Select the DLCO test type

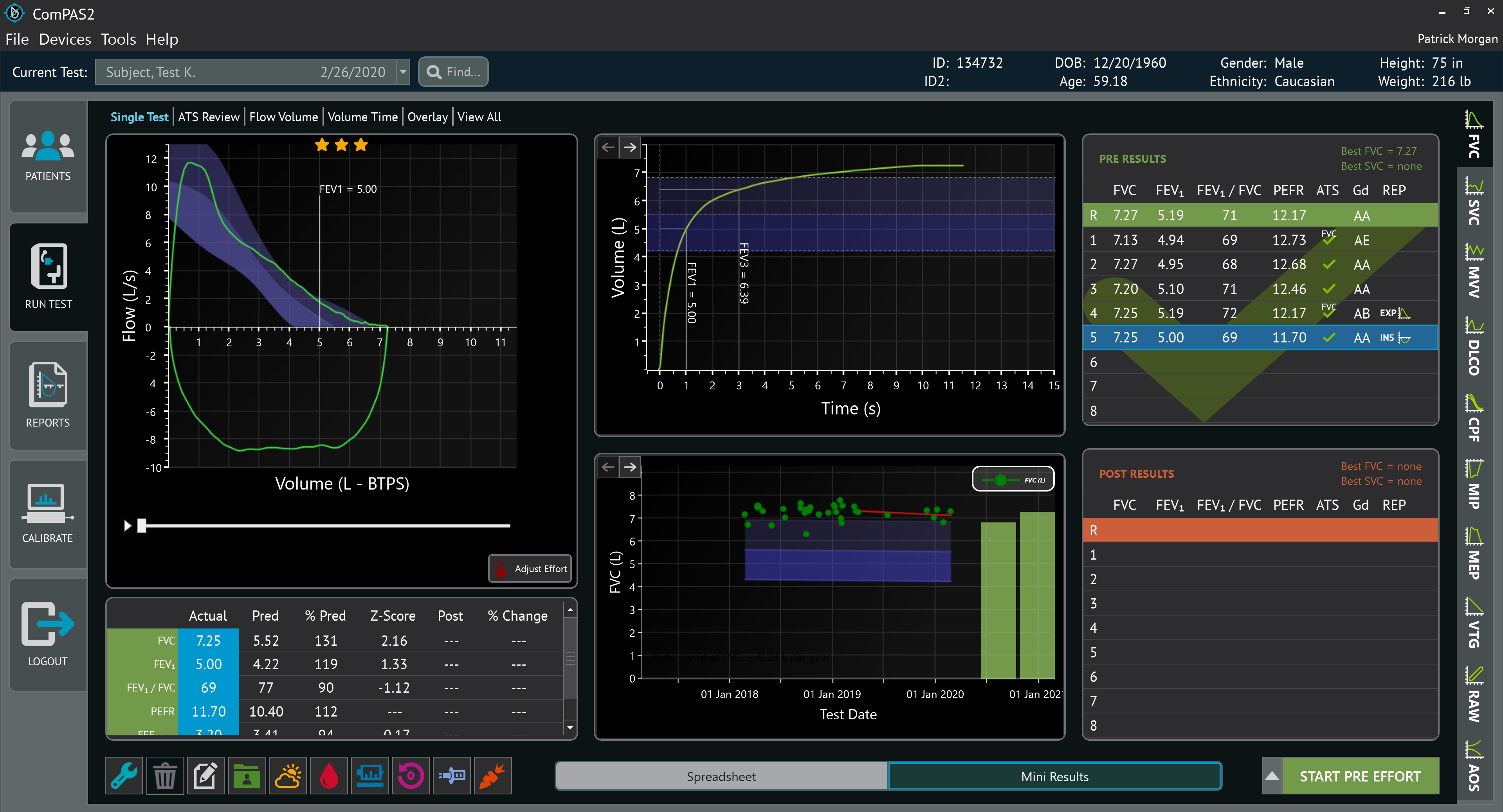1474,346
